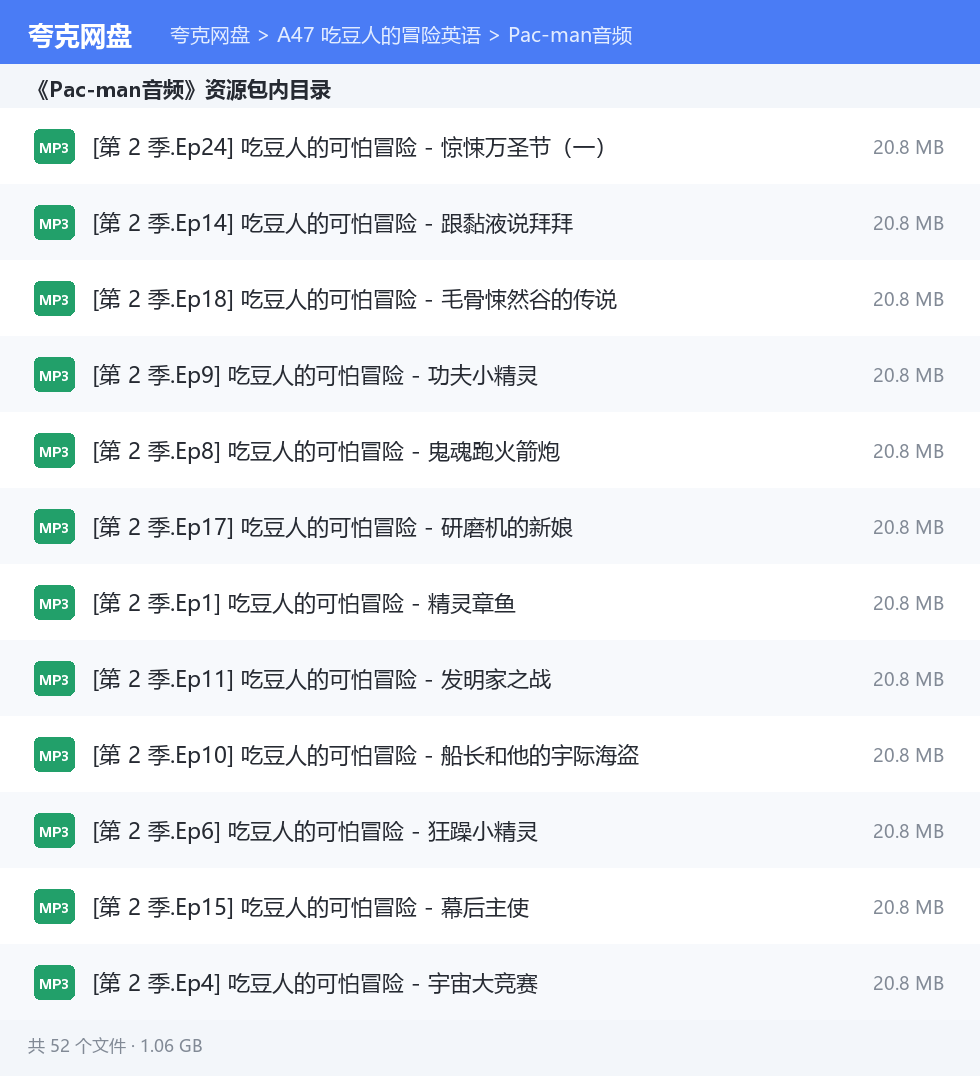
Task: Open file Ep1 精灵章鱼
Action: [304, 603]
